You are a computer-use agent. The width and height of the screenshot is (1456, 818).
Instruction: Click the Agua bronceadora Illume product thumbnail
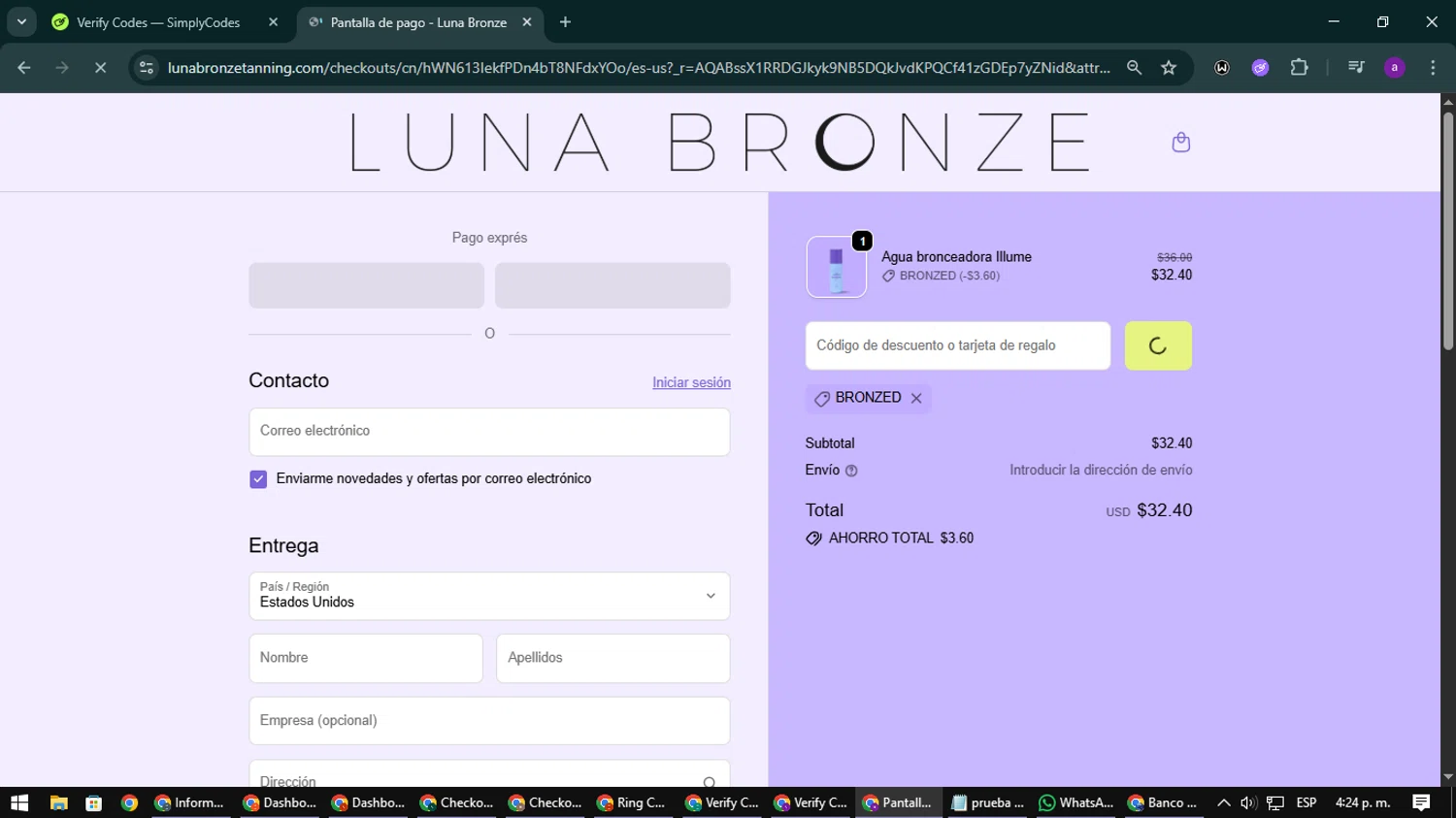coord(837,267)
